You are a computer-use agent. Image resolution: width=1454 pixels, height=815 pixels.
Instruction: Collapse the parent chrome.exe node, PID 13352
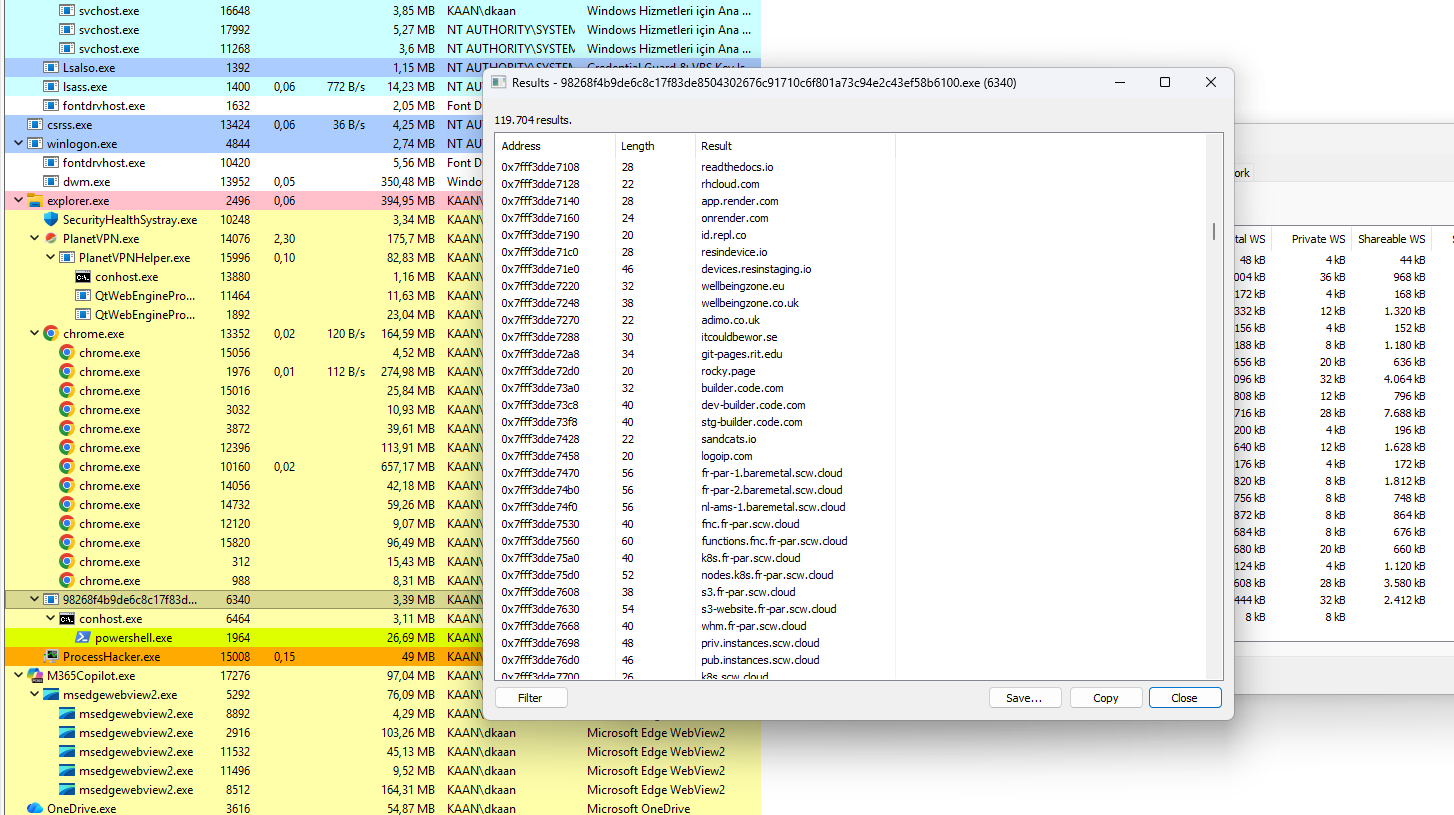pyautogui.click(x=34, y=333)
